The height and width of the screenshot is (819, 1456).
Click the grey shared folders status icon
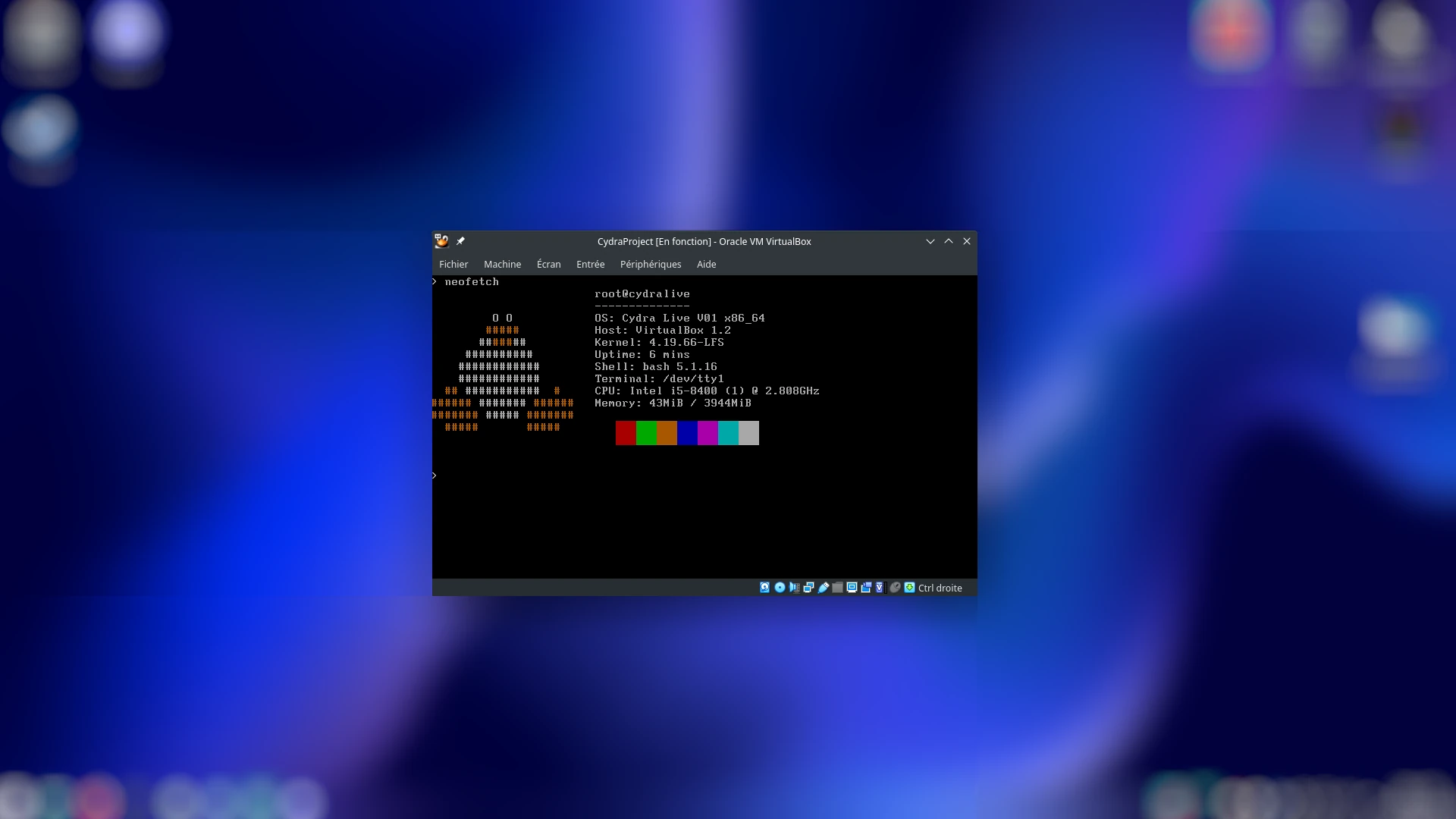coord(837,587)
